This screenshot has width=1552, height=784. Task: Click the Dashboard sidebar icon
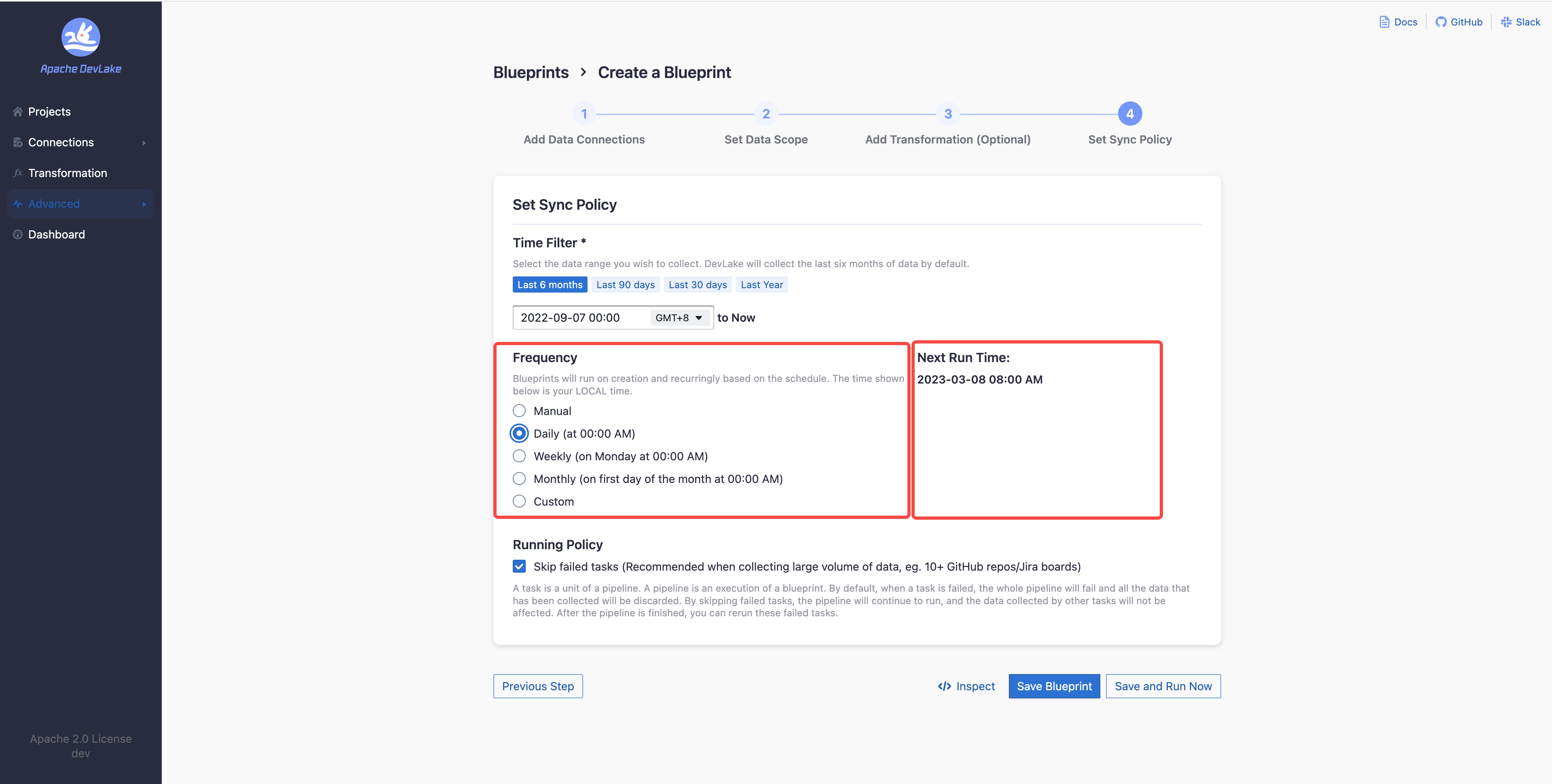click(x=17, y=234)
